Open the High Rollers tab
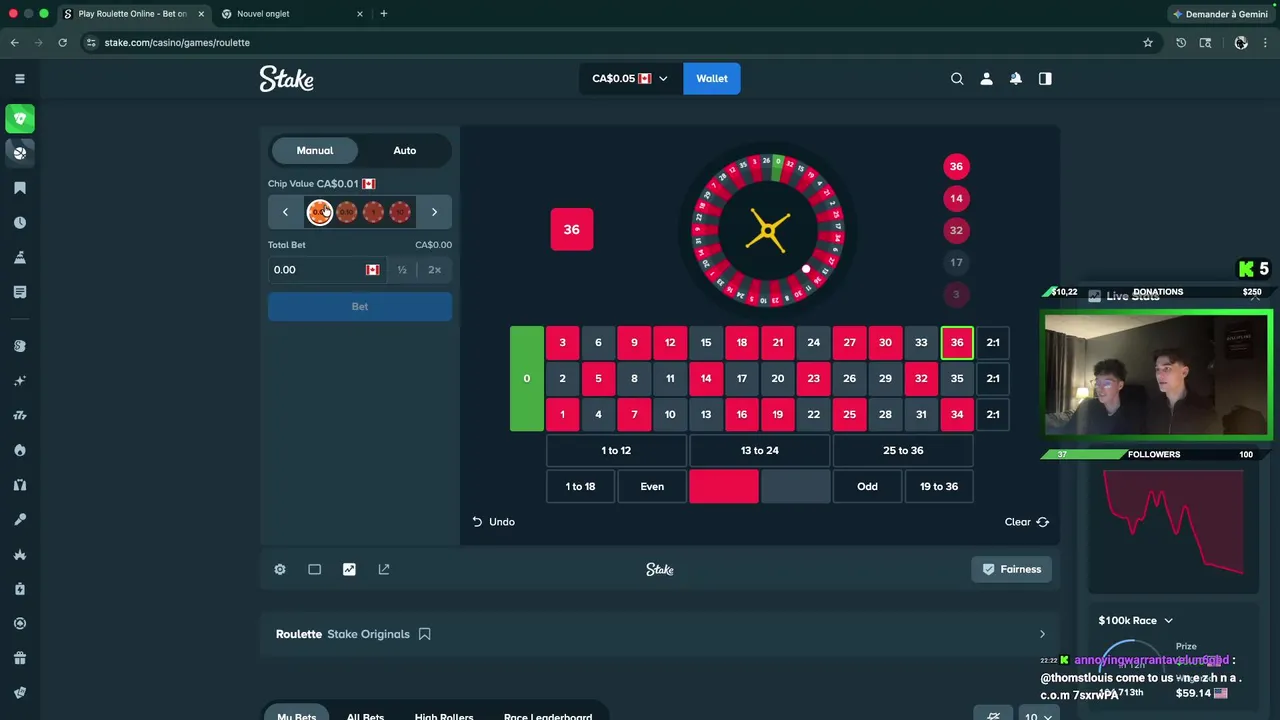1280x720 pixels. [x=444, y=715]
